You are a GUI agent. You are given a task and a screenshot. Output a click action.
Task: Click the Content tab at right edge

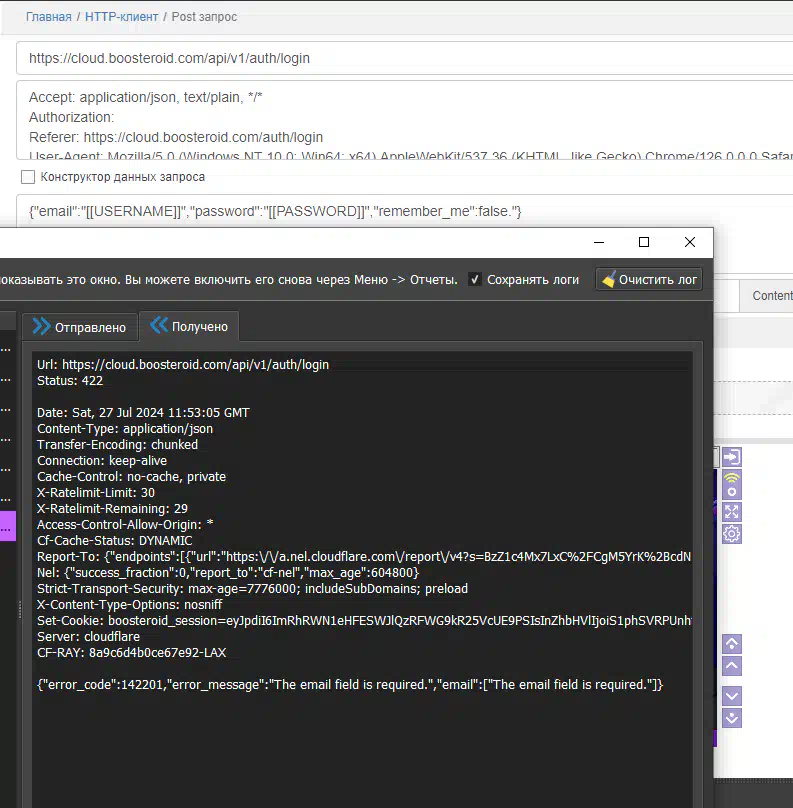[x=768, y=296]
